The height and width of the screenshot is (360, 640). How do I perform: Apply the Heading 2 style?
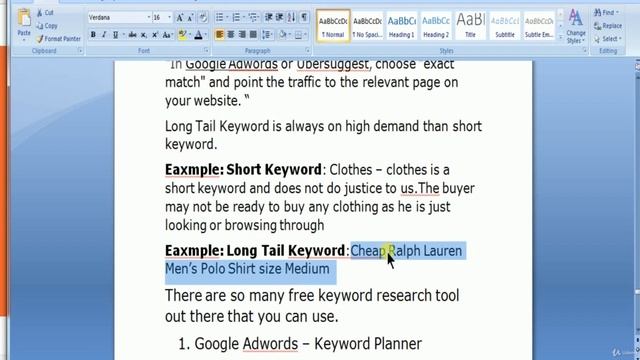point(436,26)
